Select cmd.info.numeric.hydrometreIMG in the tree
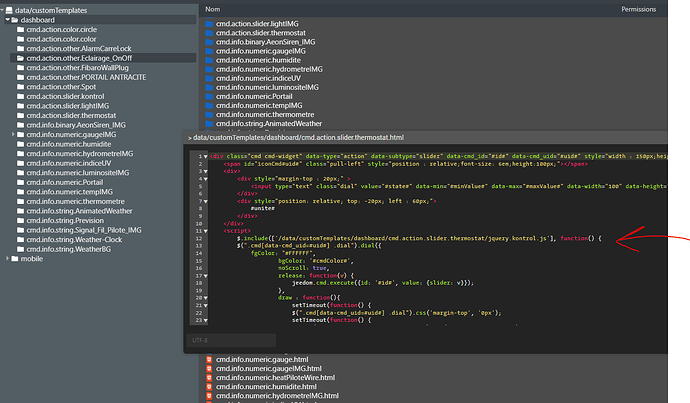The image size is (690, 403). point(80,154)
